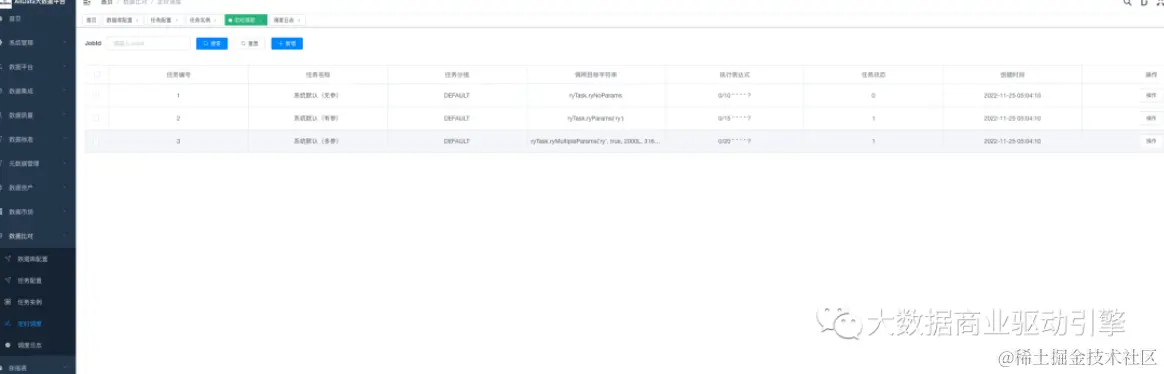Expand the 数据平台 sidebar menu chevron
The height and width of the screenshot is (374, 1164).
point(65,67)
